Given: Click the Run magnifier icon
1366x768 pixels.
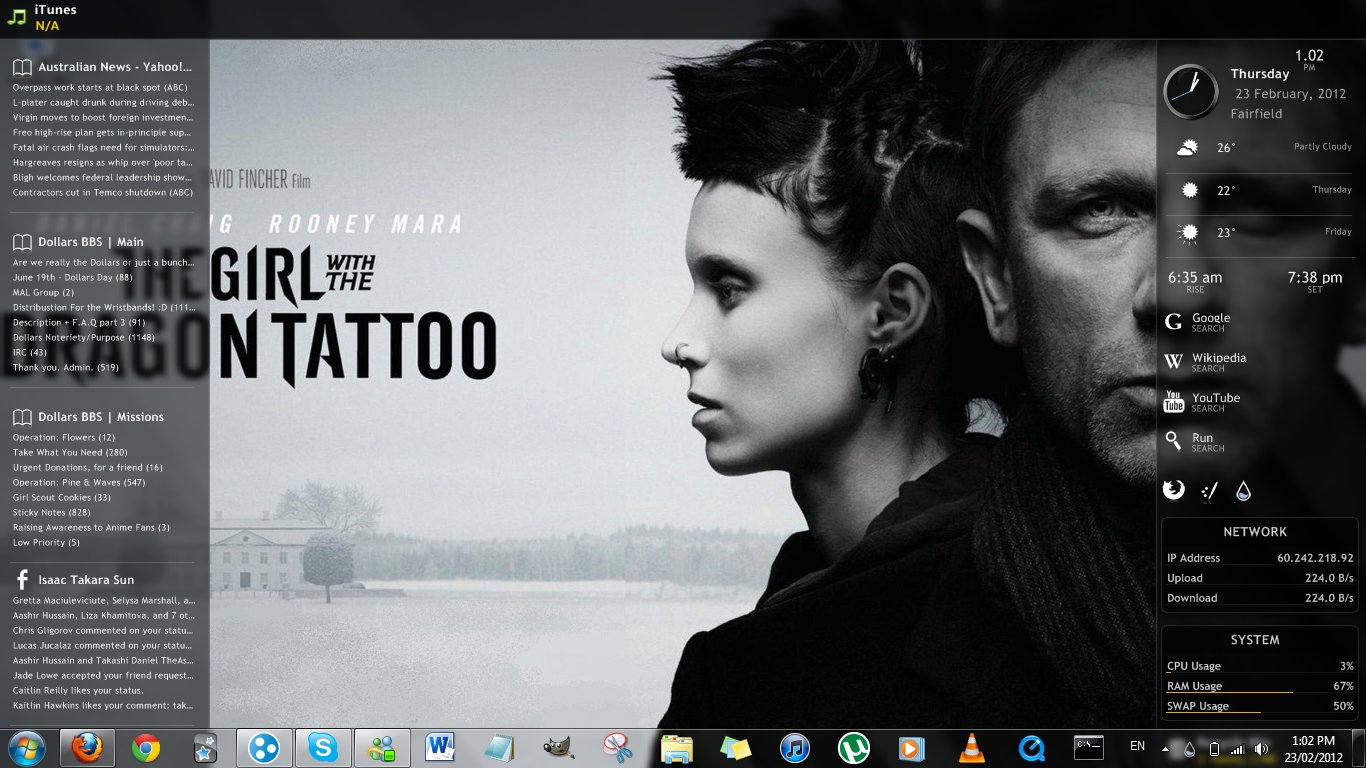Looking at the screenshot, I should point(1173,441).
